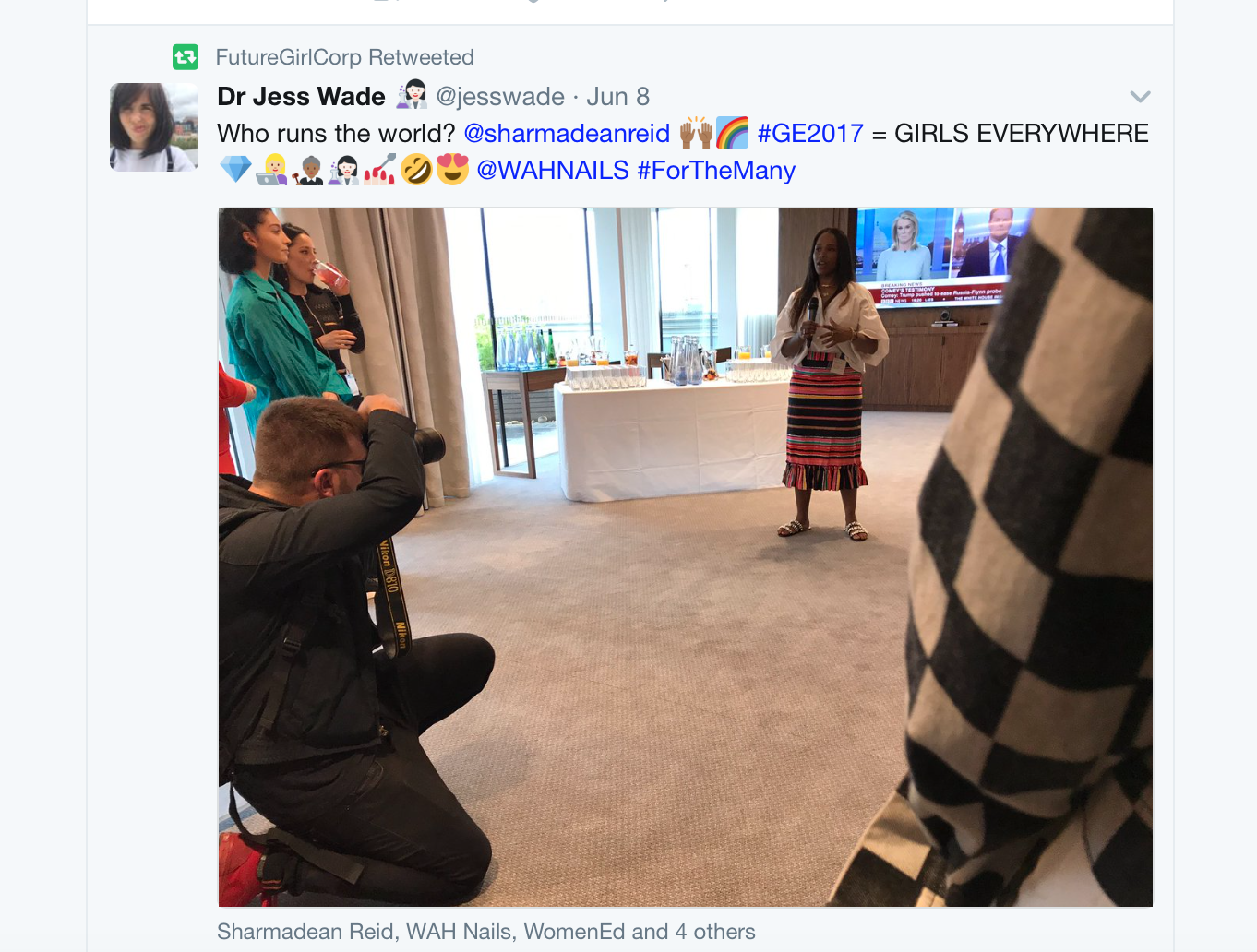Image resolution: width=1257 pixels, height=952 pixels.
Task: Open the @WAHNAILS mention link
Action: tap(553, 171)
